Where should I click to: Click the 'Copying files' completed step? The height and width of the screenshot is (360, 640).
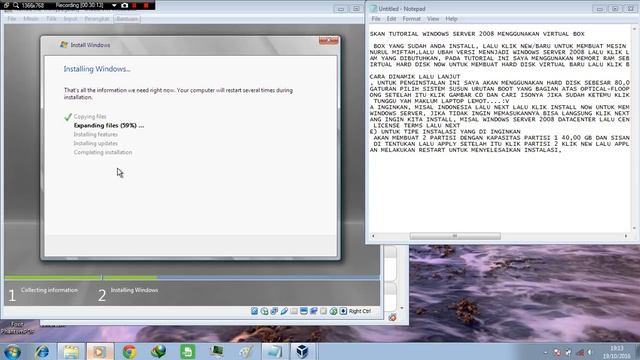(90, 117)
